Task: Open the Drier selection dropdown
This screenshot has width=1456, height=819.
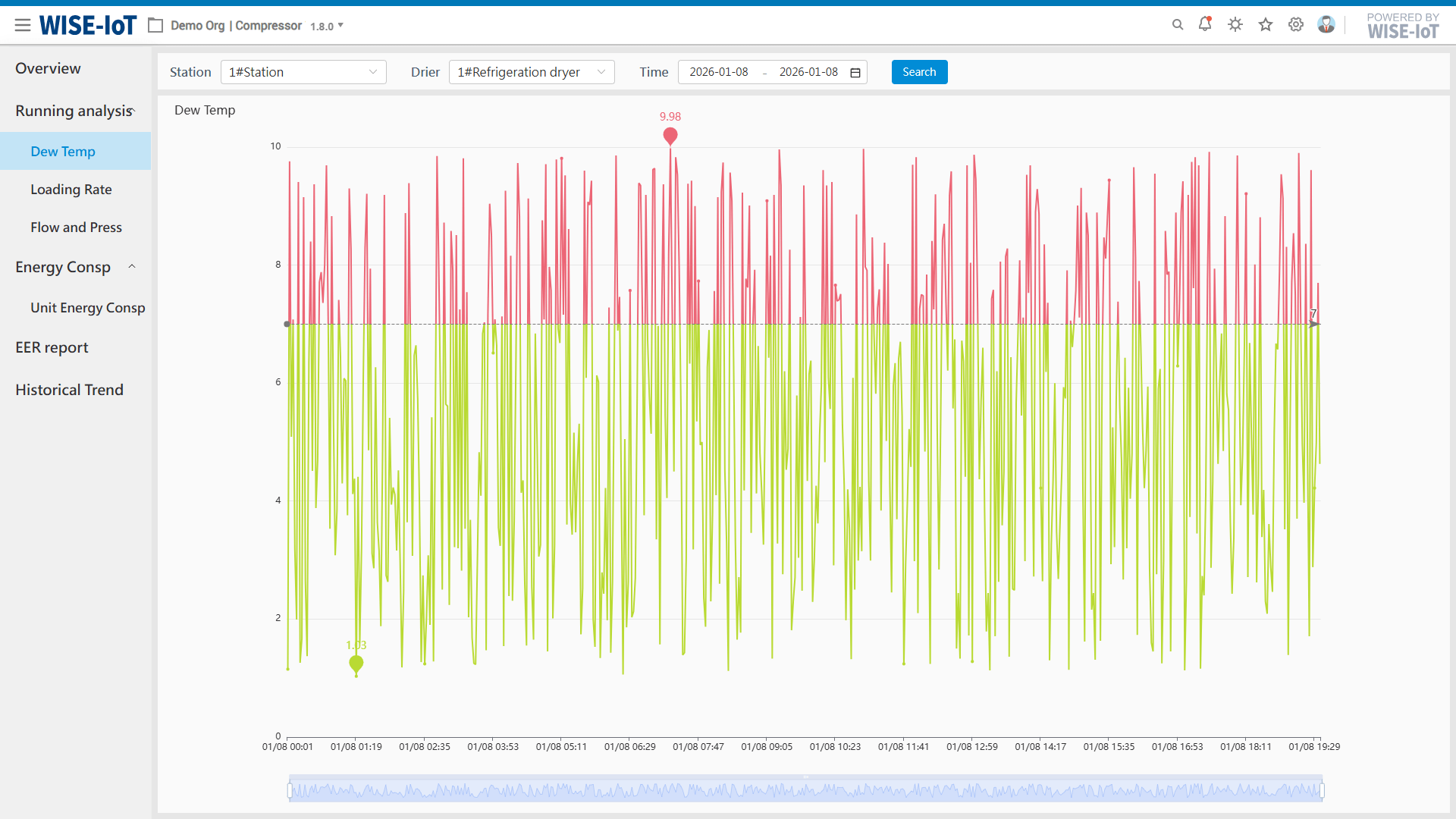Action: (532, 72)
